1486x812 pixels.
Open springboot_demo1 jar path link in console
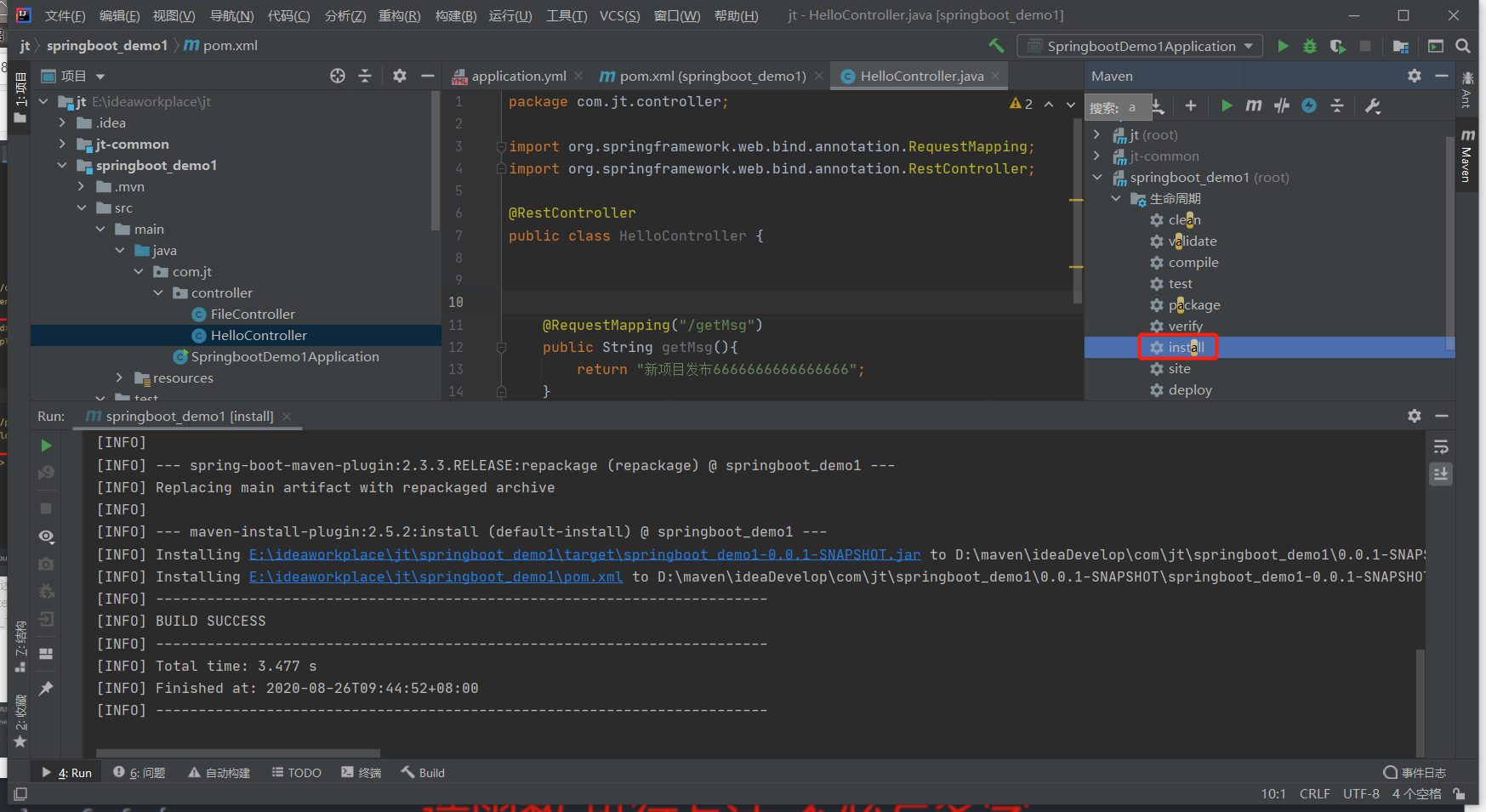(x=584, y=554)
